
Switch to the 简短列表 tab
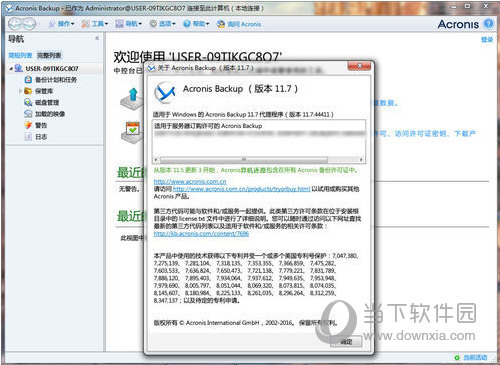coord(20,55)
